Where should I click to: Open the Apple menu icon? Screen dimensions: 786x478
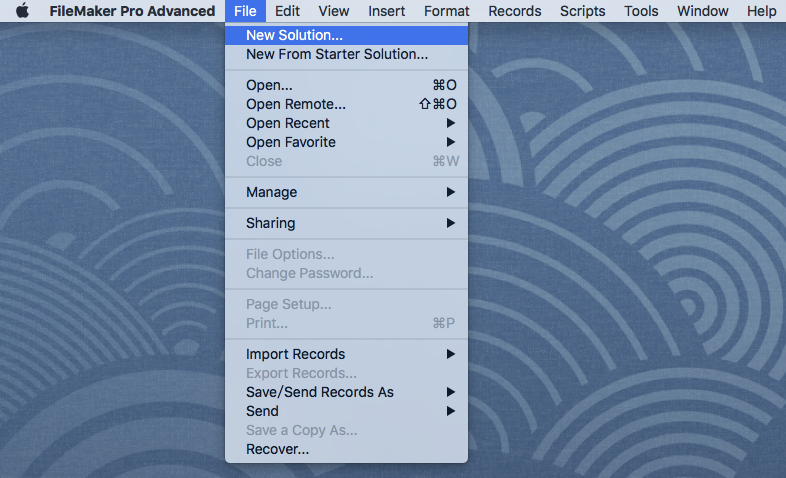coord(22,11)
